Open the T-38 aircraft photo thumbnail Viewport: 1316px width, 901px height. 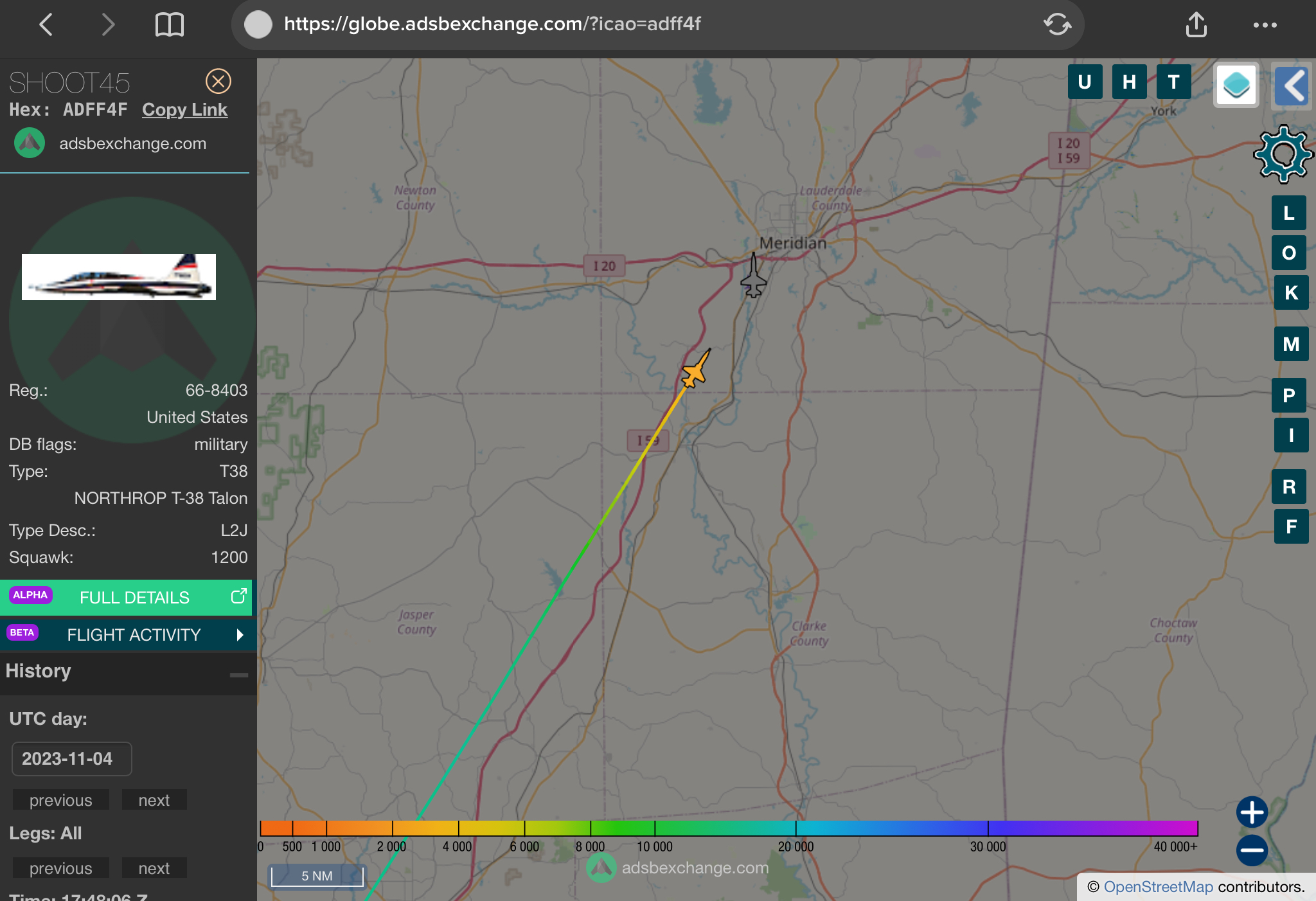click(x=119, y=277)
